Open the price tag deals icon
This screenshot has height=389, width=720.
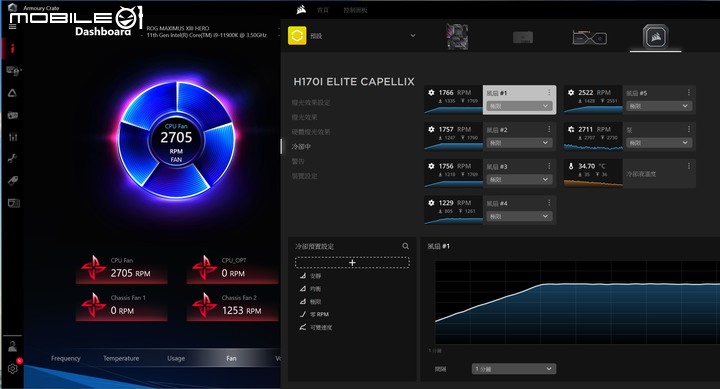click(x=13, y=180)
